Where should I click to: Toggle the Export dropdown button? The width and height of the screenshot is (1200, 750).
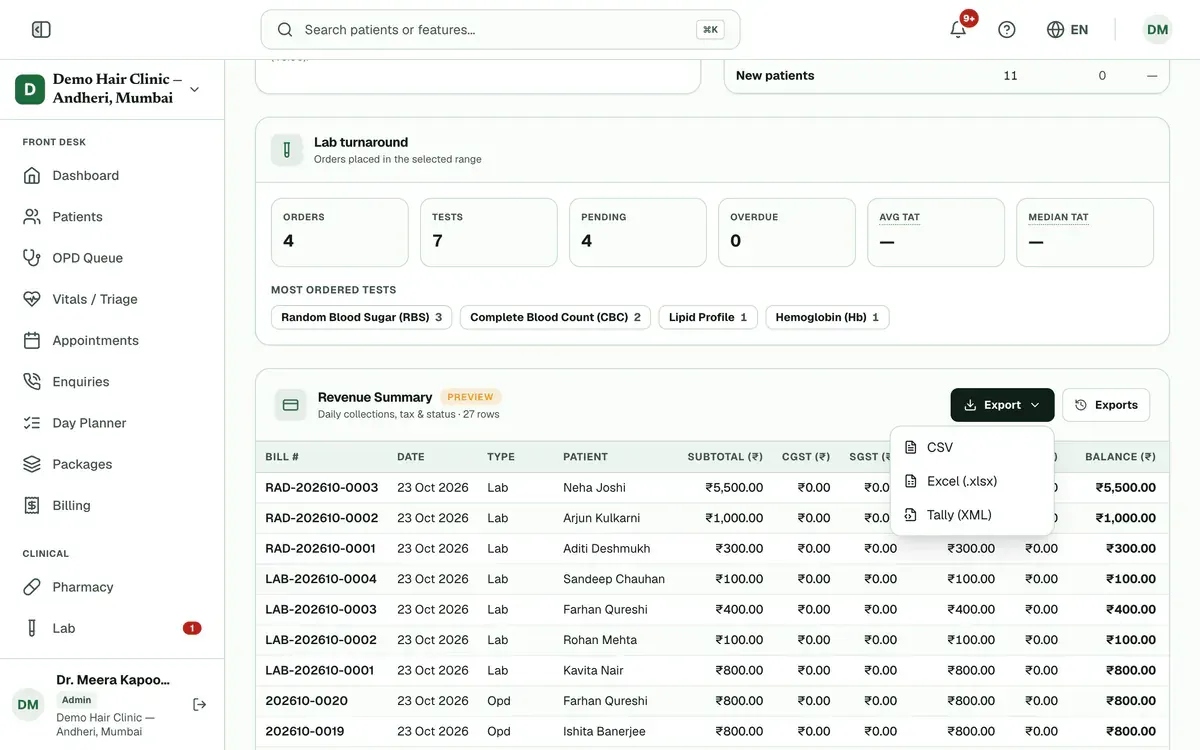(1002, 405)
